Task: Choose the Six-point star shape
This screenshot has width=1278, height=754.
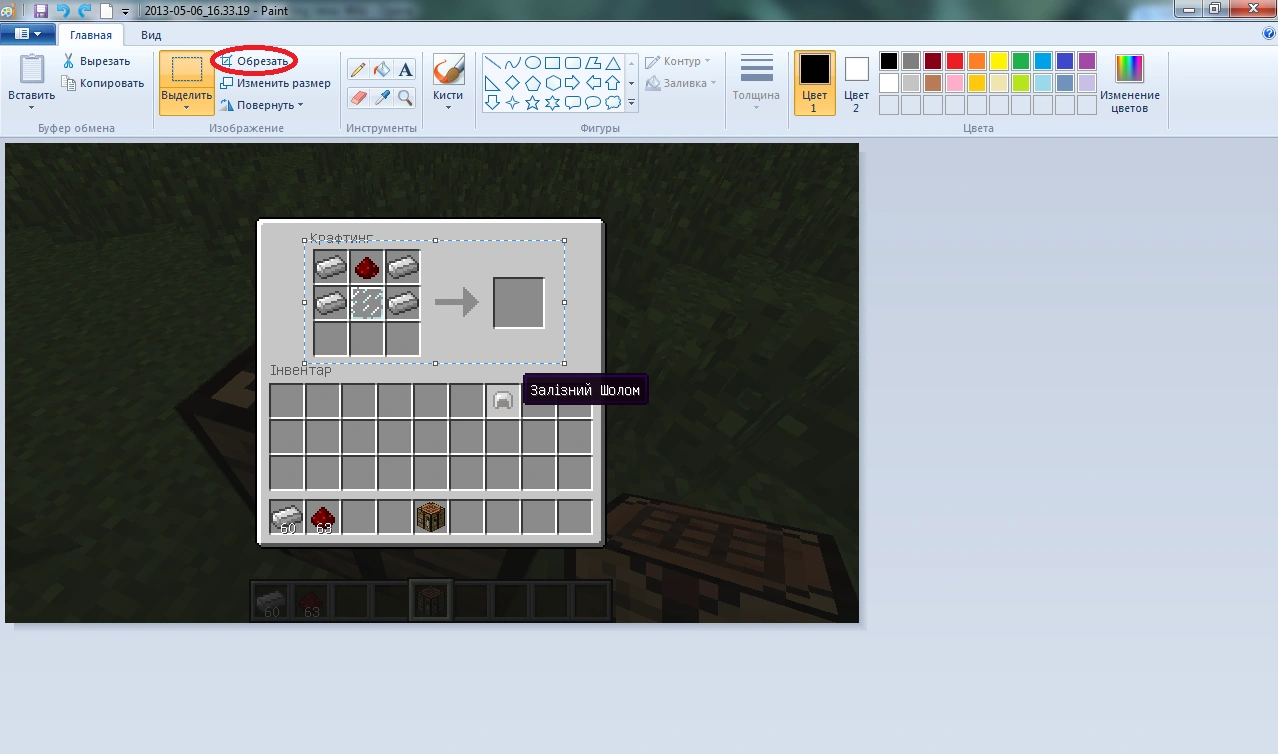Action: coord(553,102)
